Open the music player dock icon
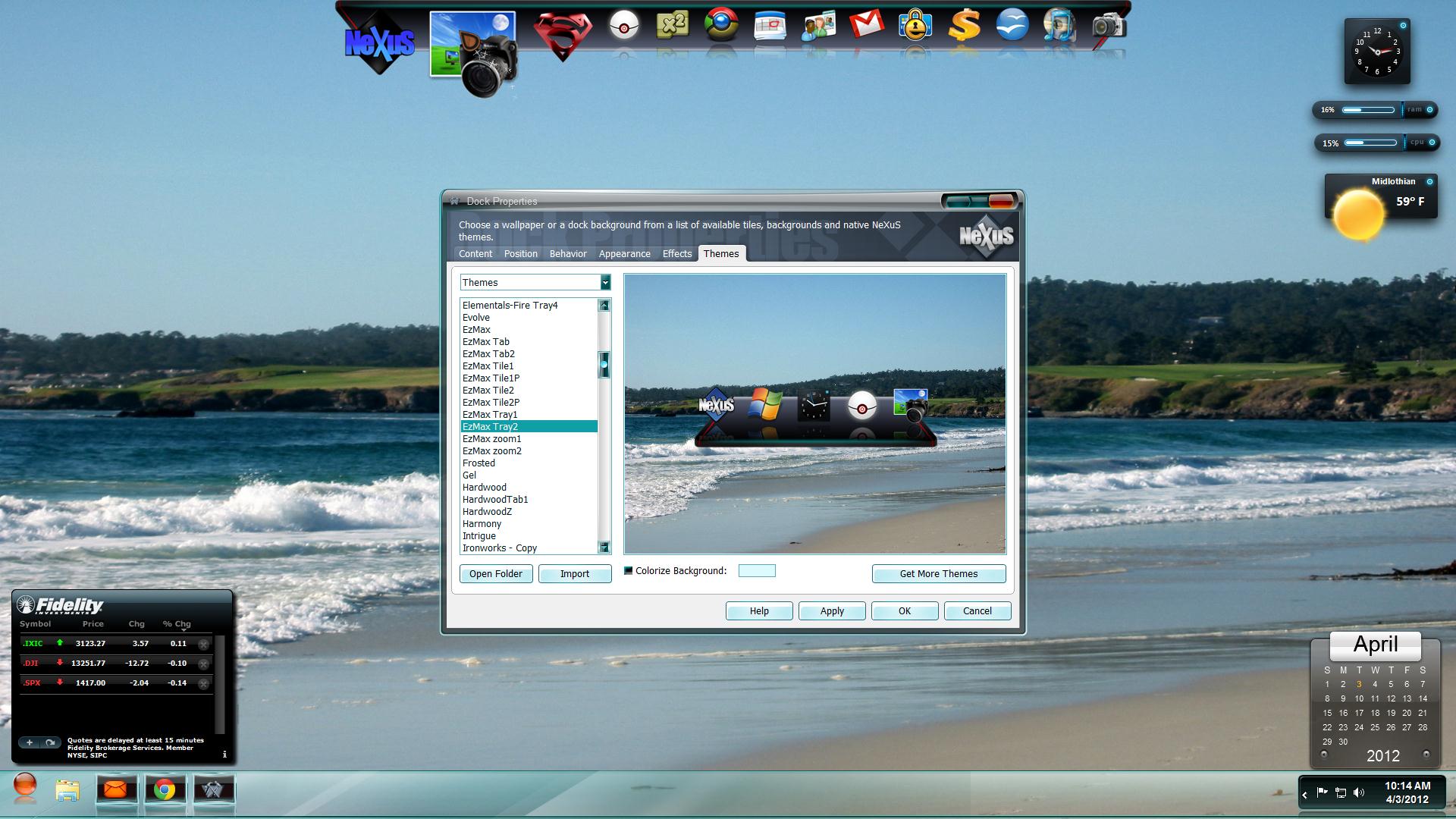This screenshot has width=1456, height=819. coord(1059,25)
